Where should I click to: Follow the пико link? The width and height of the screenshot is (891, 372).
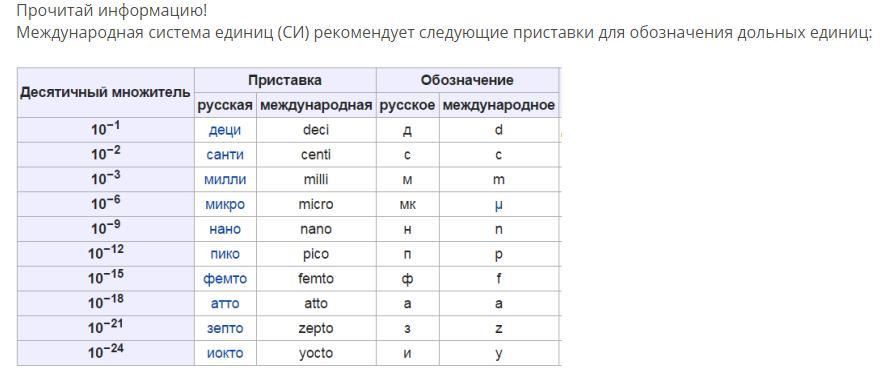[x=225, y=254]
